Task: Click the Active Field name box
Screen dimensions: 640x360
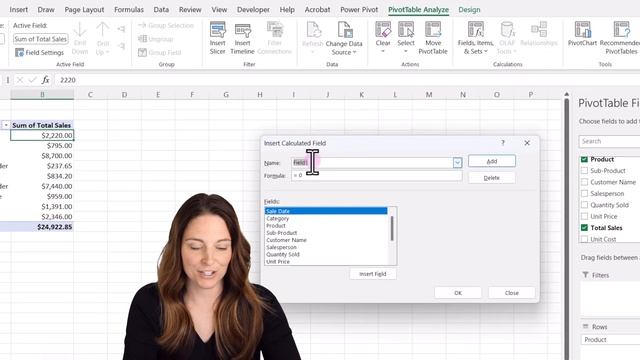Action: 40,39
